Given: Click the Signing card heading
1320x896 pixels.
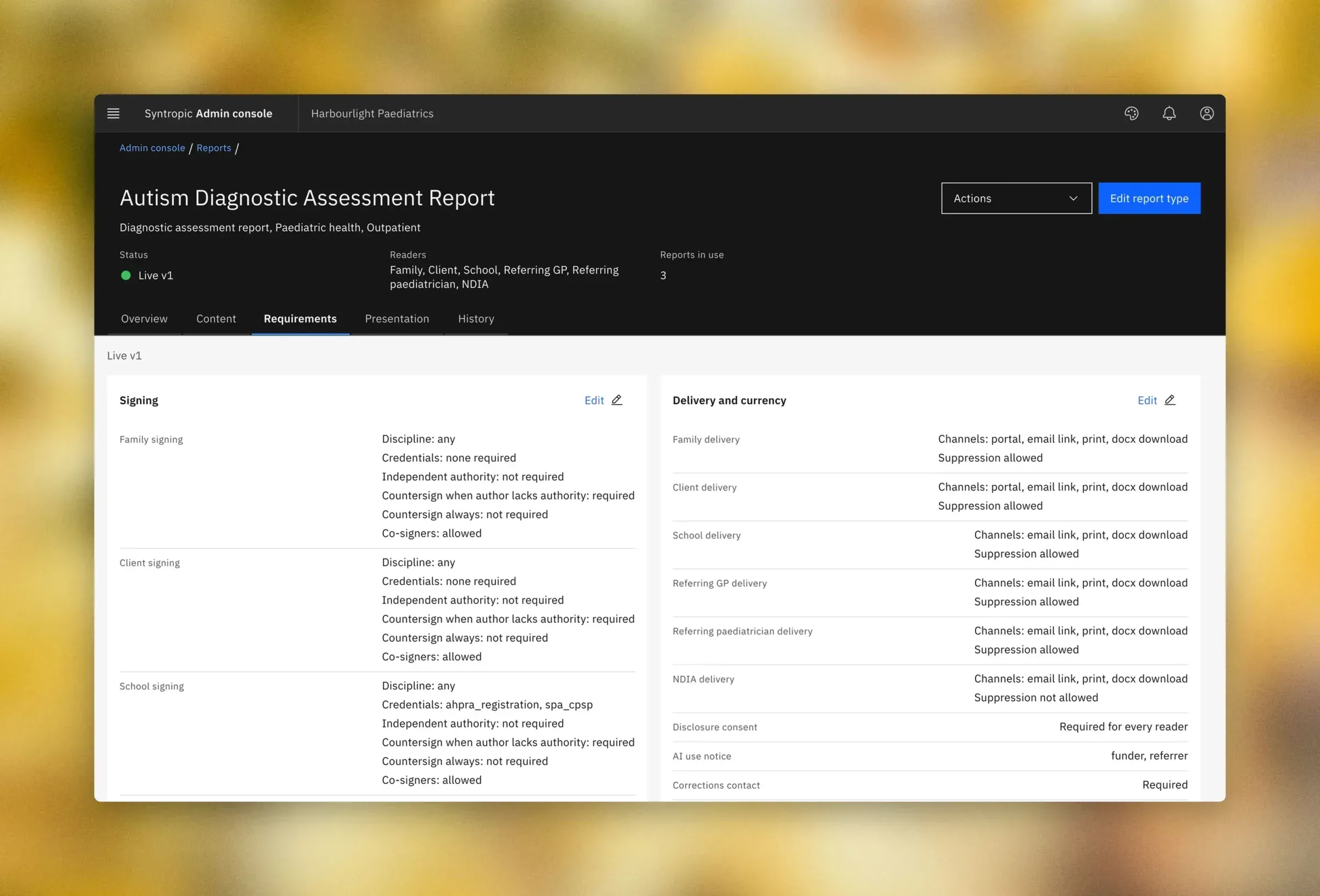Looking at the screenshot, I should pos(139,400).
